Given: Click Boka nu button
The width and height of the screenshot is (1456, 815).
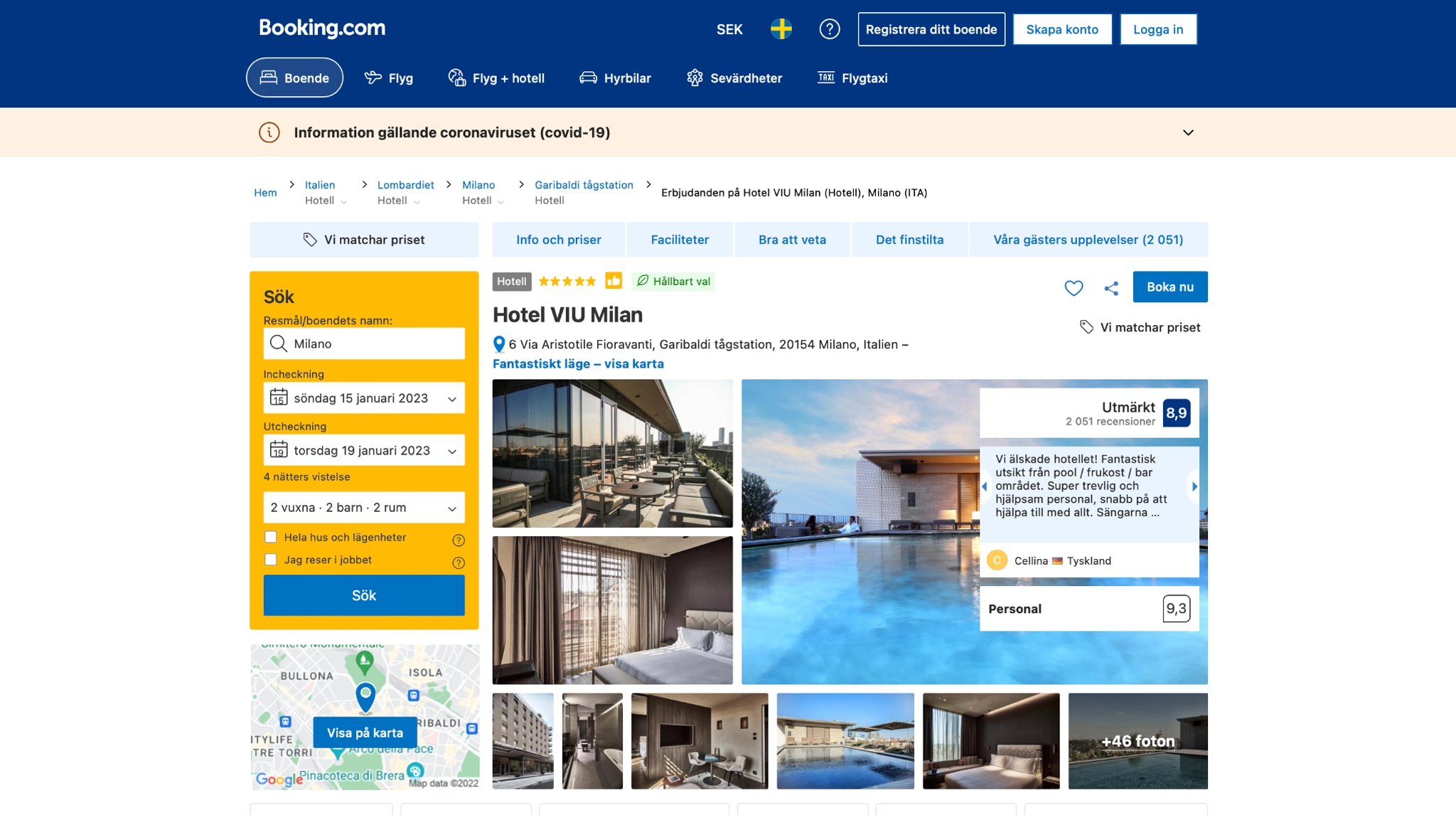Looking at the screenshot, I should coord(1170,287).
